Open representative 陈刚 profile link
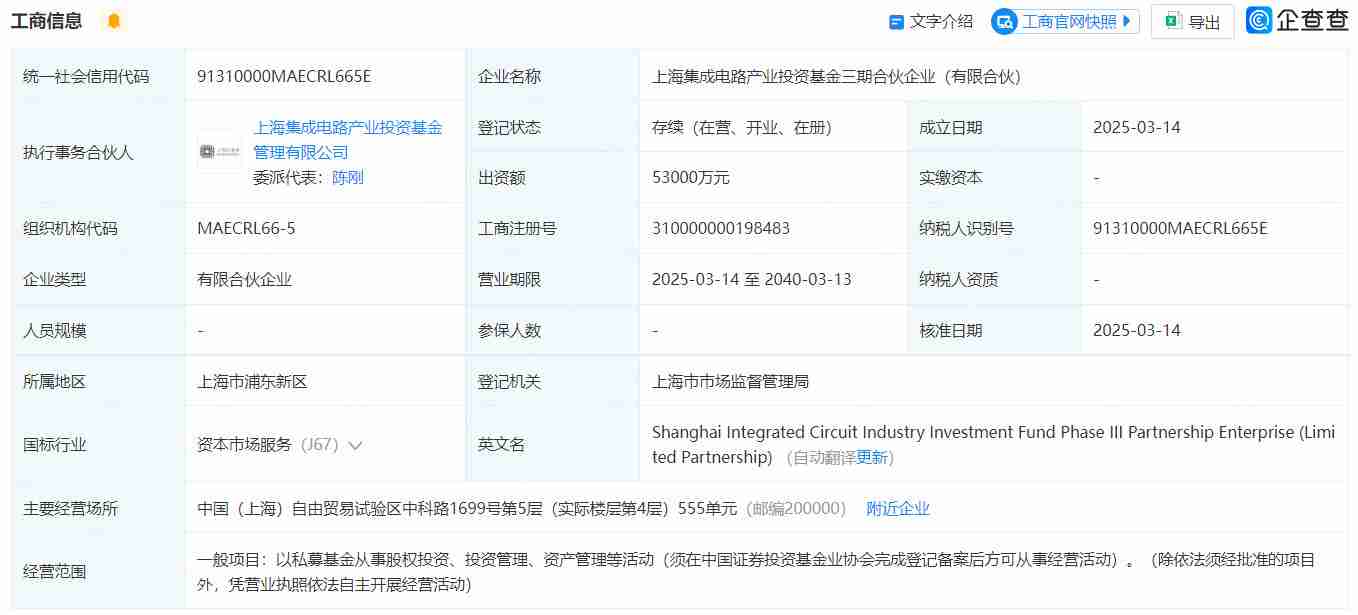The height and width of the screenshot is (615, 1358). [346, 177]
